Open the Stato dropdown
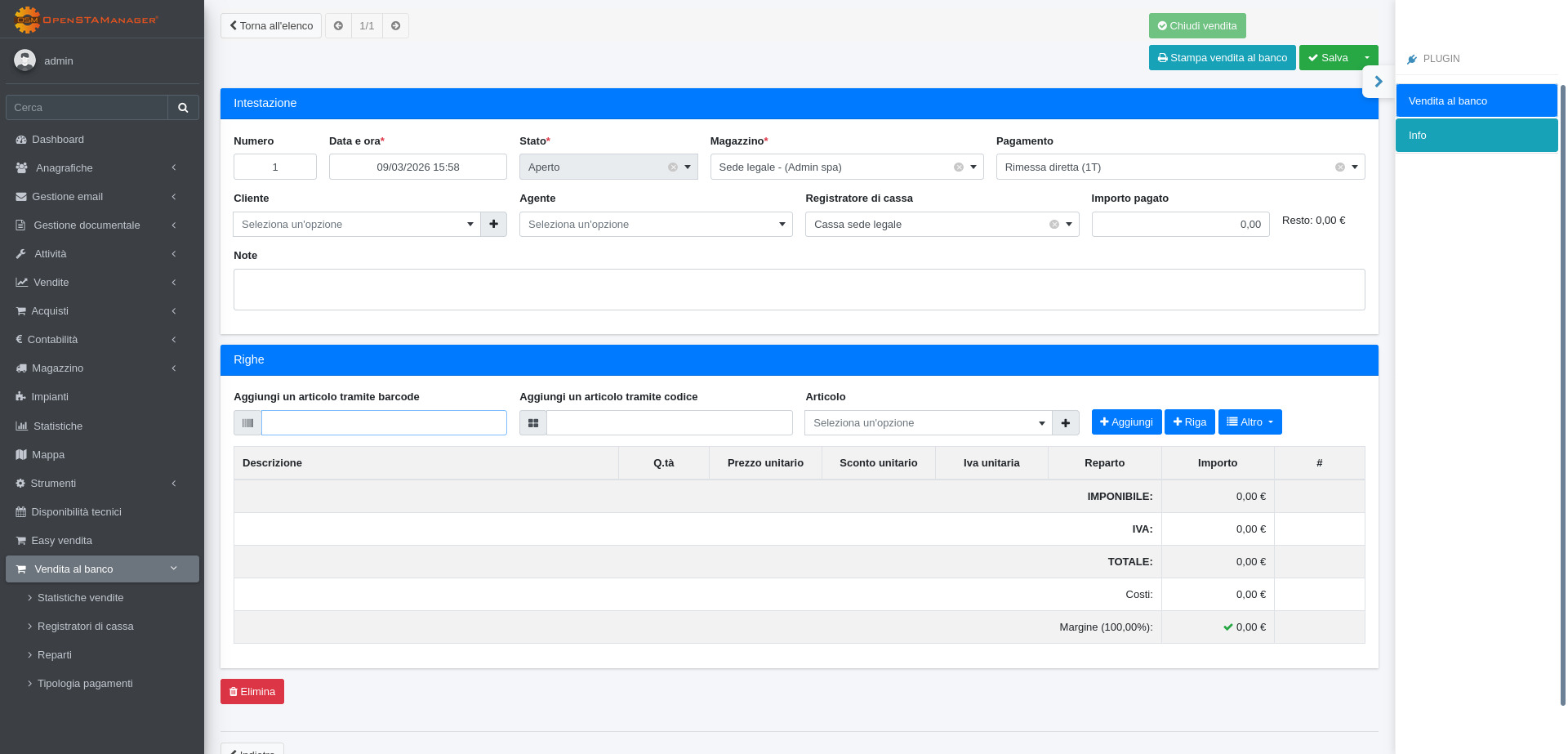The image size is (1568, 754). [x=688, y=167]
